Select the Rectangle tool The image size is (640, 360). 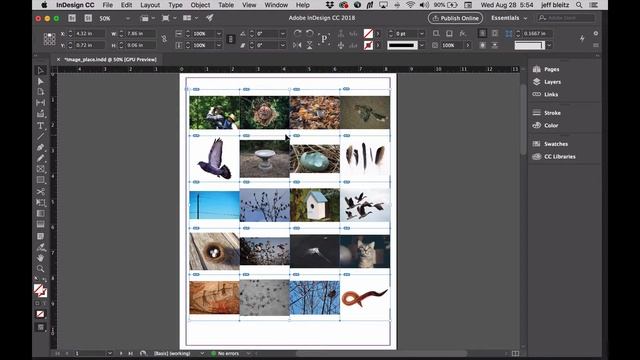pyautogui.click(x=40, y=180)
